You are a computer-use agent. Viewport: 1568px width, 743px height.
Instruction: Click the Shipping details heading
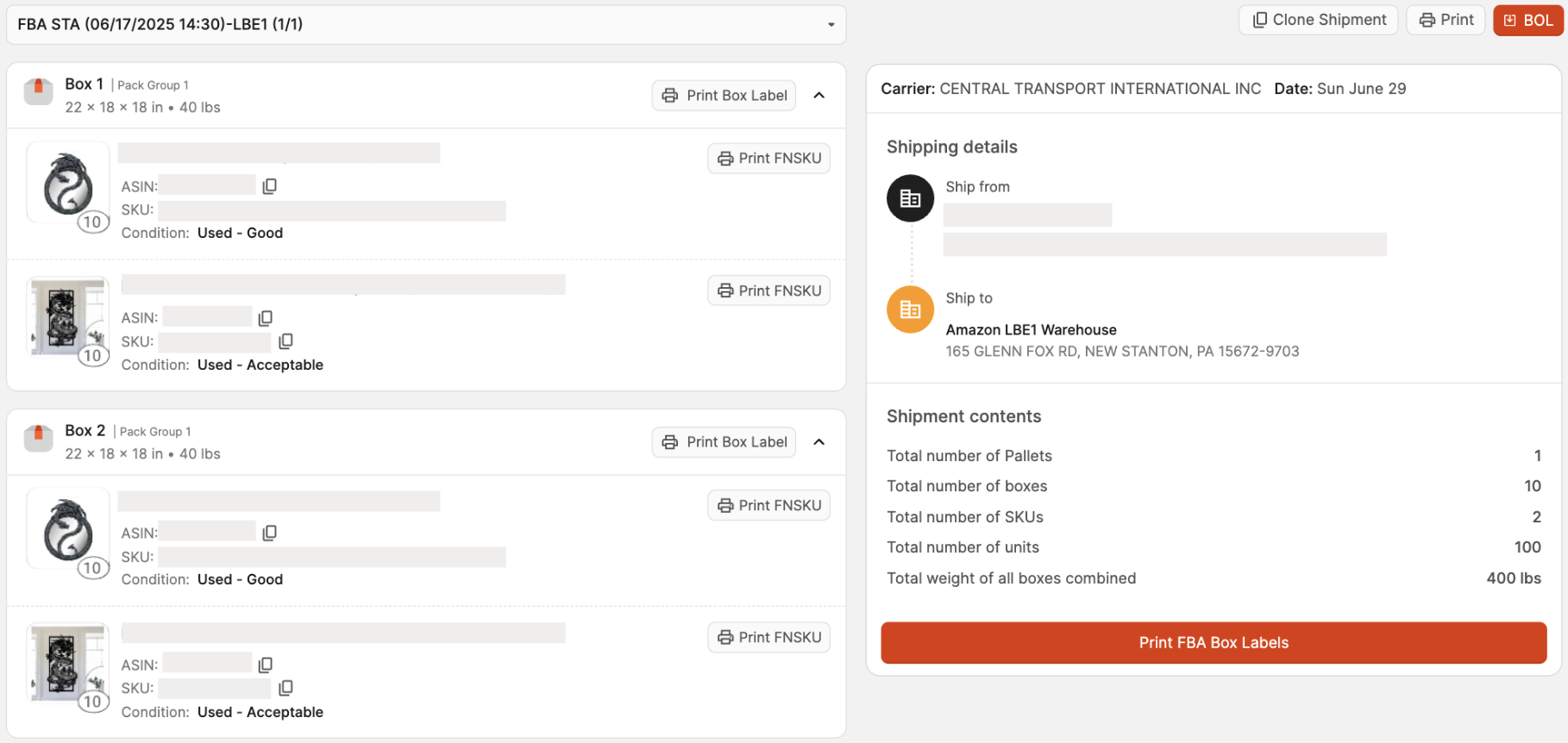951,147
